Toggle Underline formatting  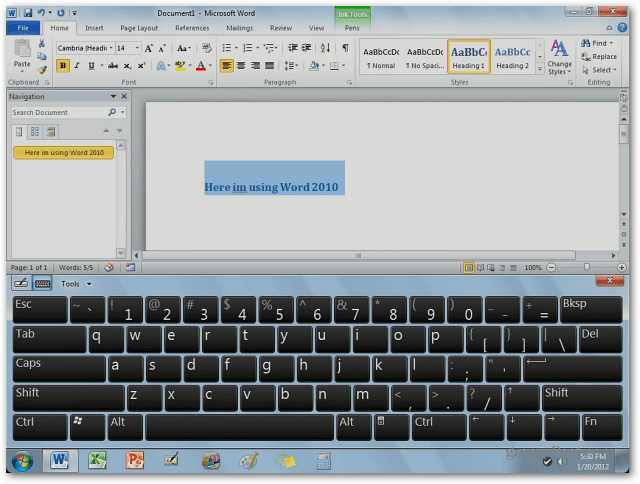click(x=91, y=66)
